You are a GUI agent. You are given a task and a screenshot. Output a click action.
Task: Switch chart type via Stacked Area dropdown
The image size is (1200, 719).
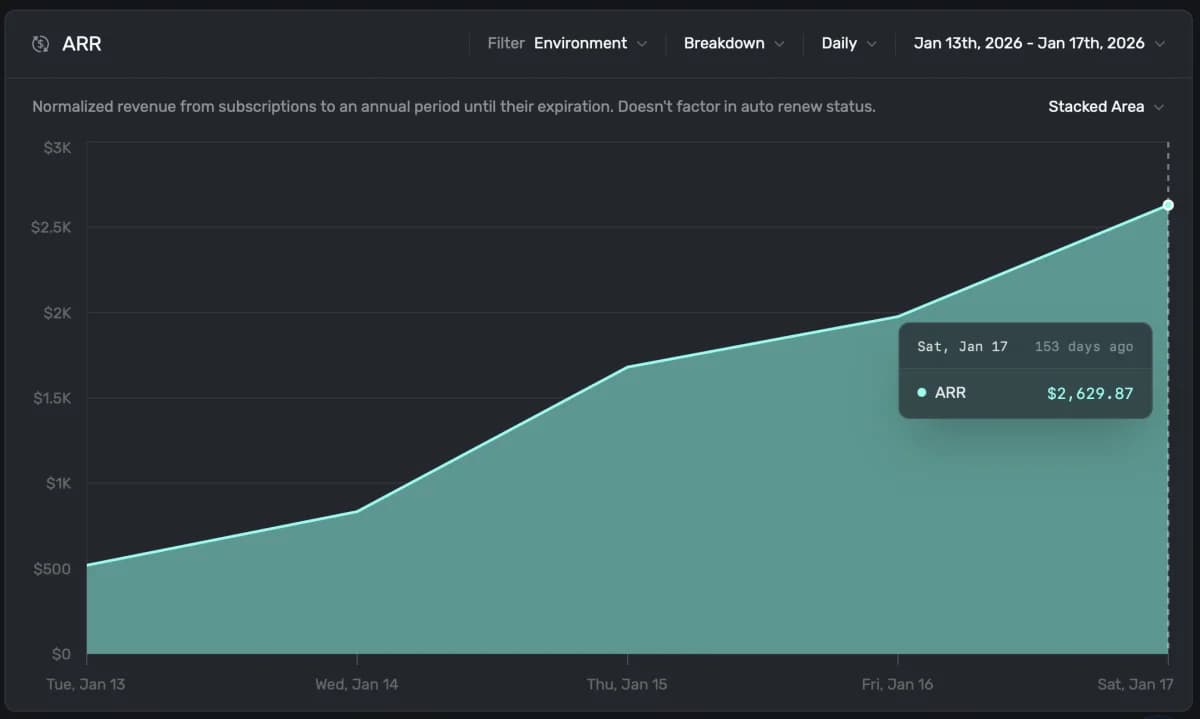pos(1106,107)
